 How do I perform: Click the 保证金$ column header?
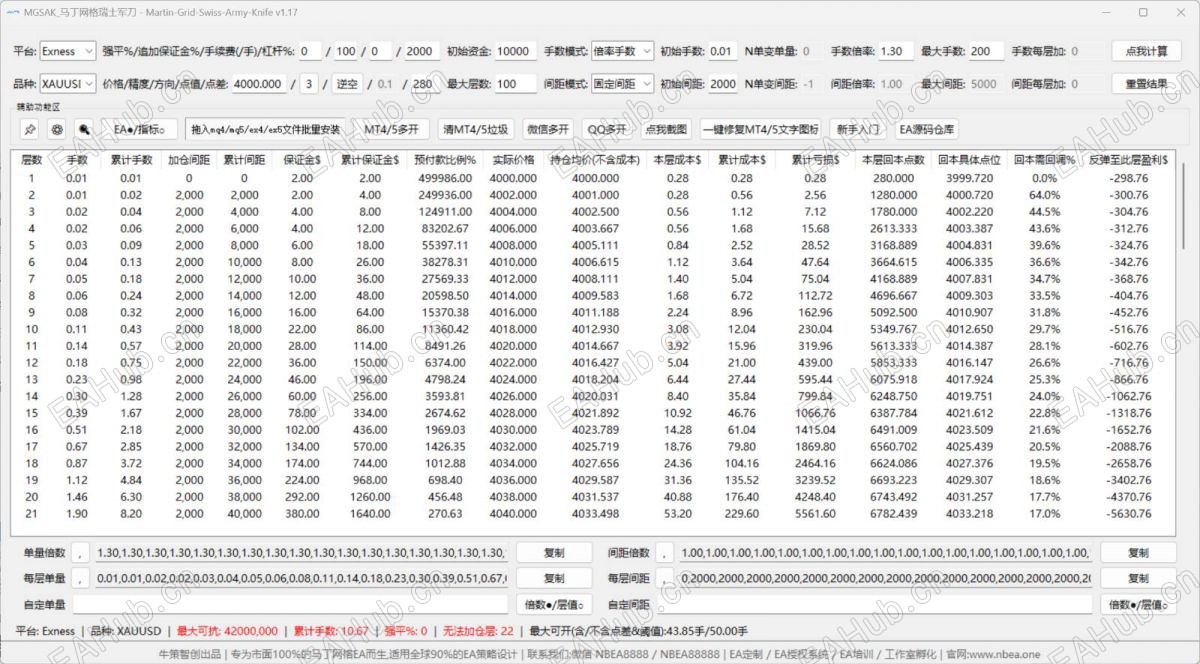click(302, 159)
